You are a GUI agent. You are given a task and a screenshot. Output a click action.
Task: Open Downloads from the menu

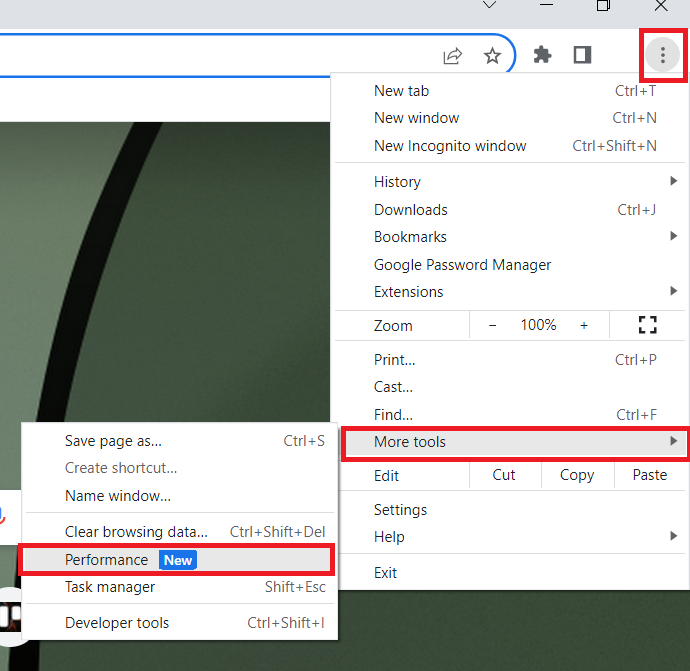[510, 210]
